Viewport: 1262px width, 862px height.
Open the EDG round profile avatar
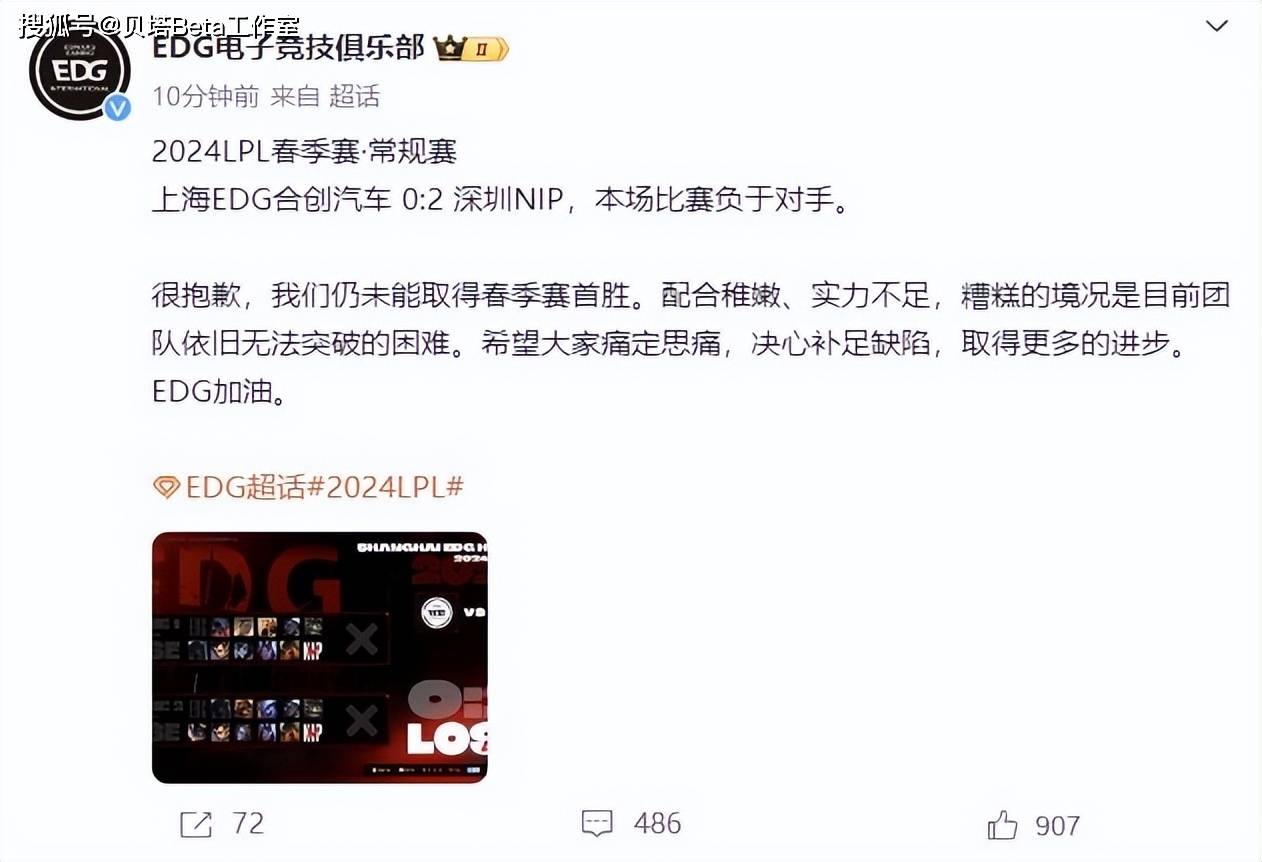point(80,72)
